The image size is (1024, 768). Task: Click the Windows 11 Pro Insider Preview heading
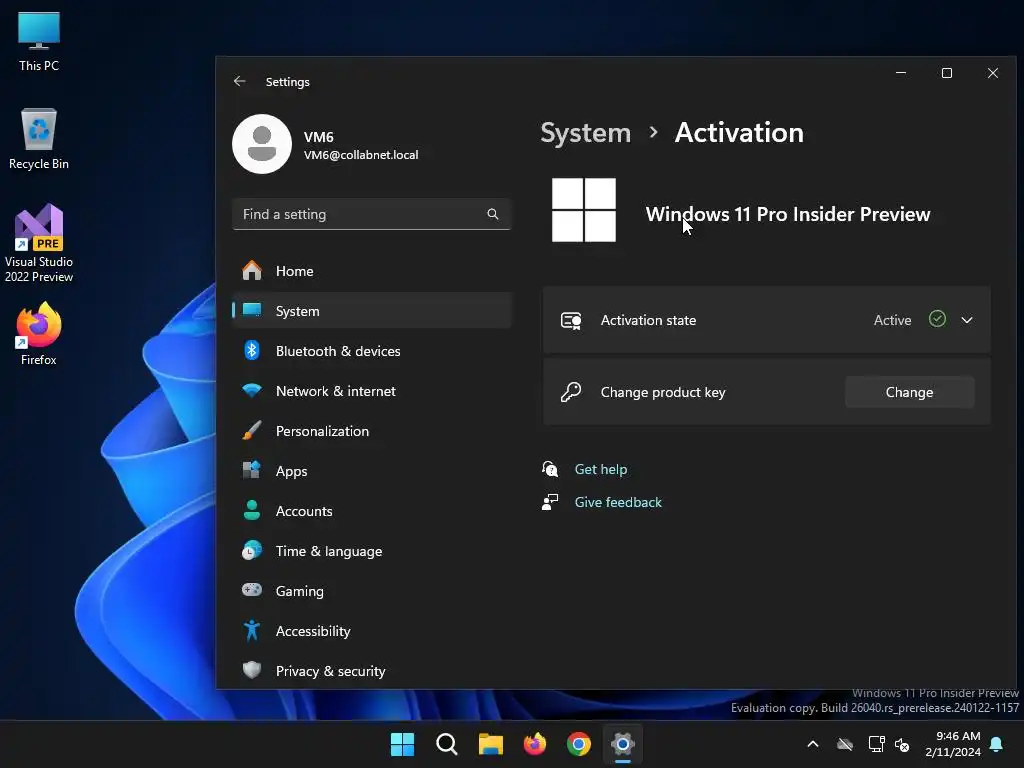[788, 214]
